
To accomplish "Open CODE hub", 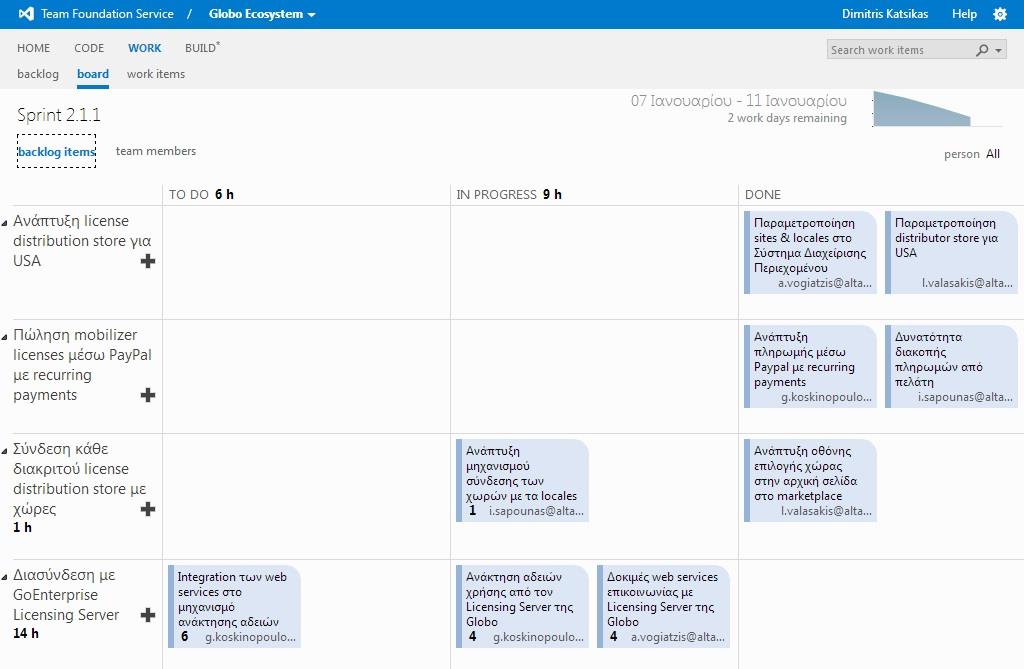I will point(89,48).
